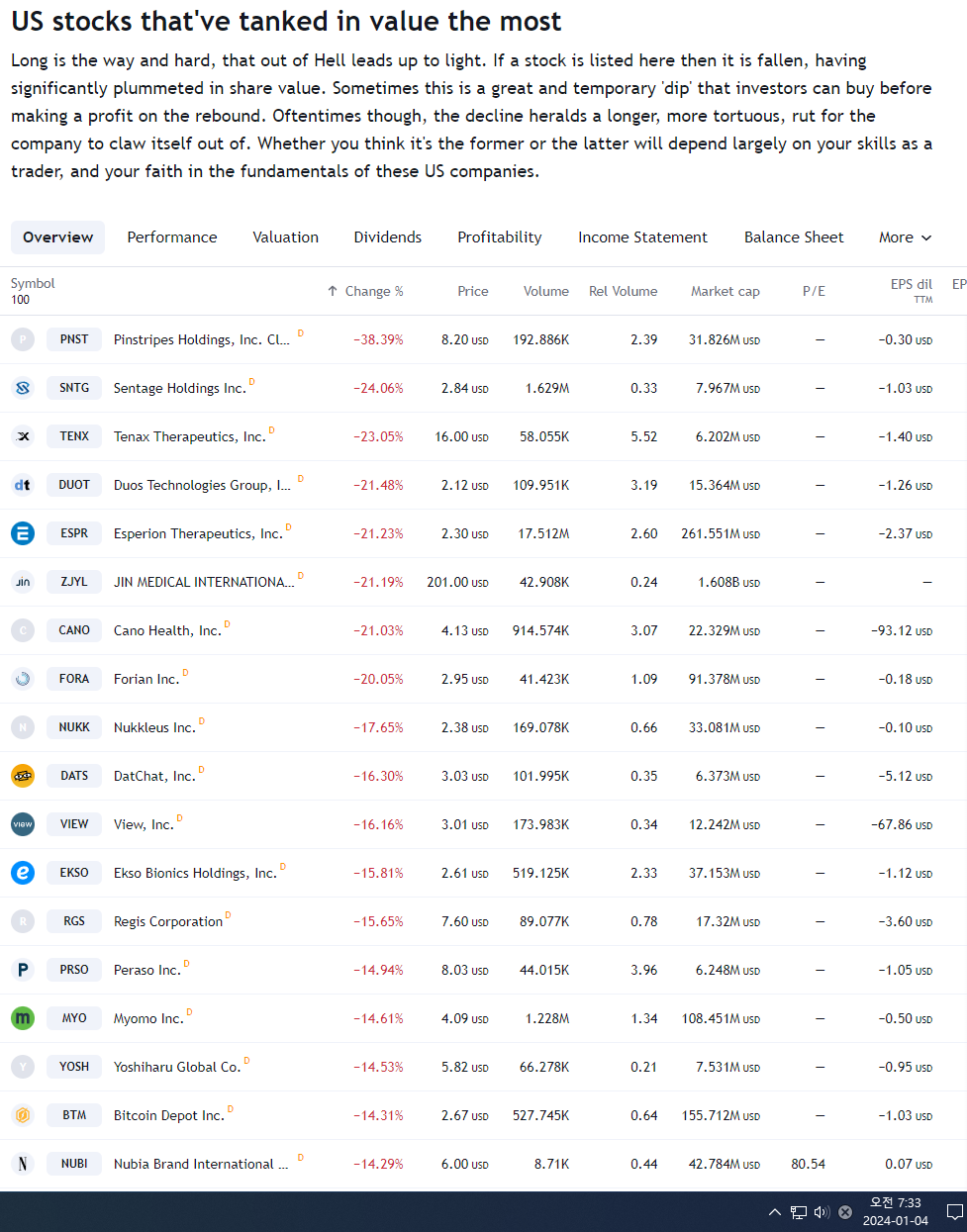The height and width of the screenshot is (1232, 967).
Task: Open Bitcoin Depot Inc. company name link
Action: coord(169,1115)
